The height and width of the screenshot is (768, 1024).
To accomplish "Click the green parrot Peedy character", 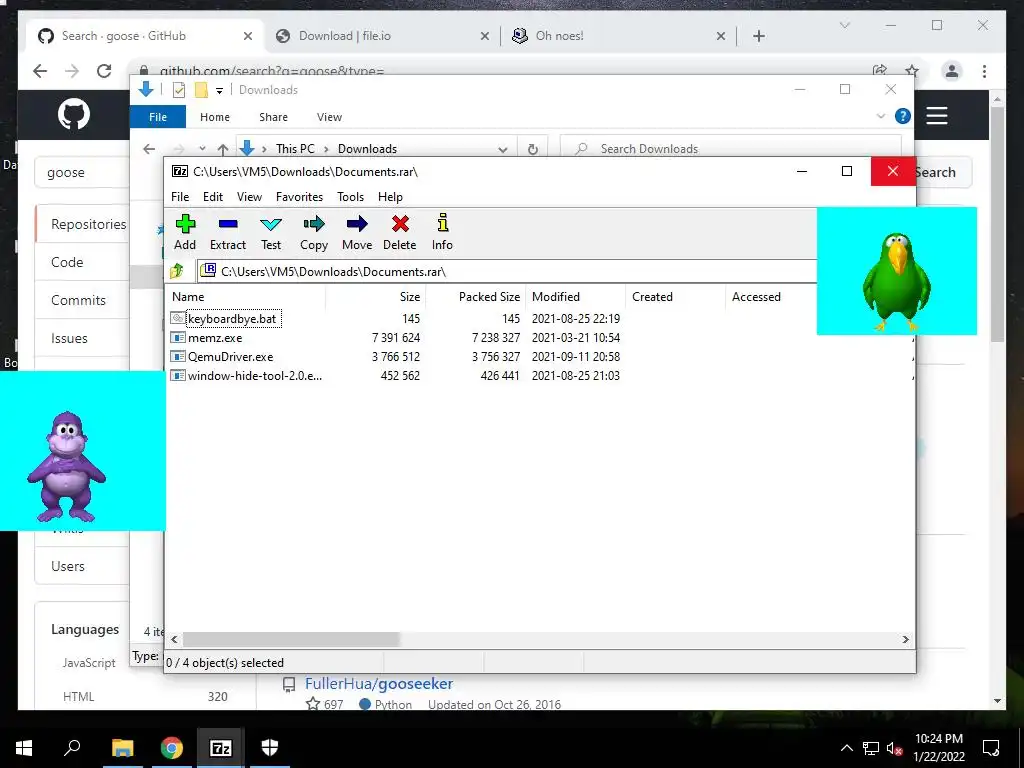I will pyautogui.click(x=897, y=281).
